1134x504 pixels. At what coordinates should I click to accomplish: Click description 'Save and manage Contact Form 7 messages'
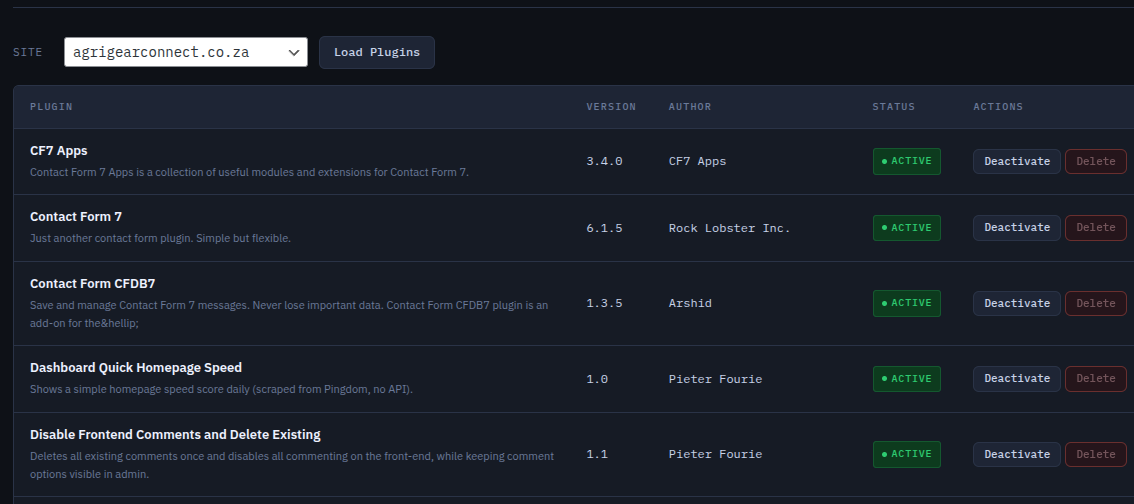(x=289, y=315)
